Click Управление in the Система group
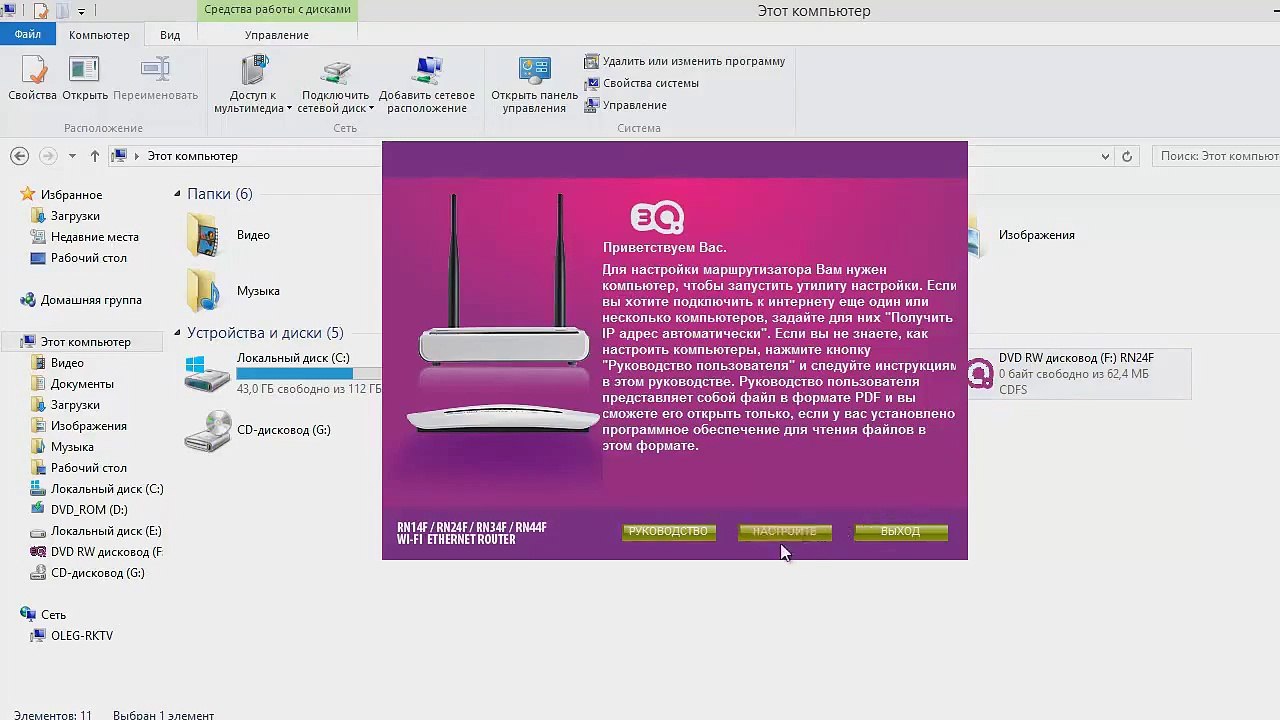The image size is (1280, 720). click(x=626, y=105)
